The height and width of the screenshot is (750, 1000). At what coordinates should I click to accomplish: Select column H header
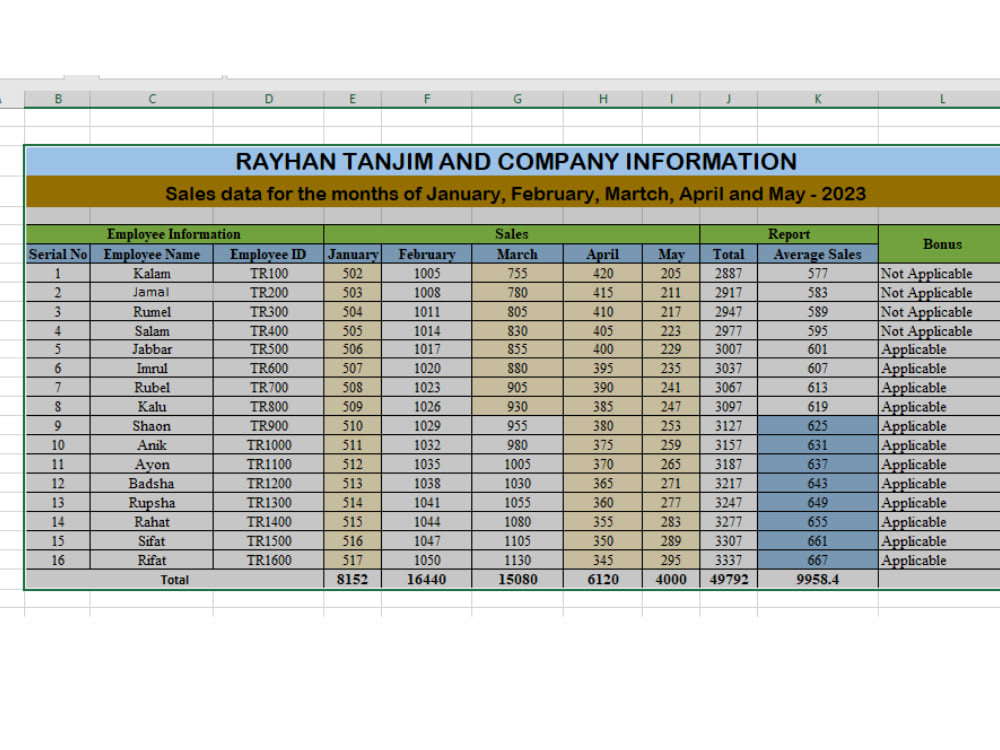tap(603, 99)
